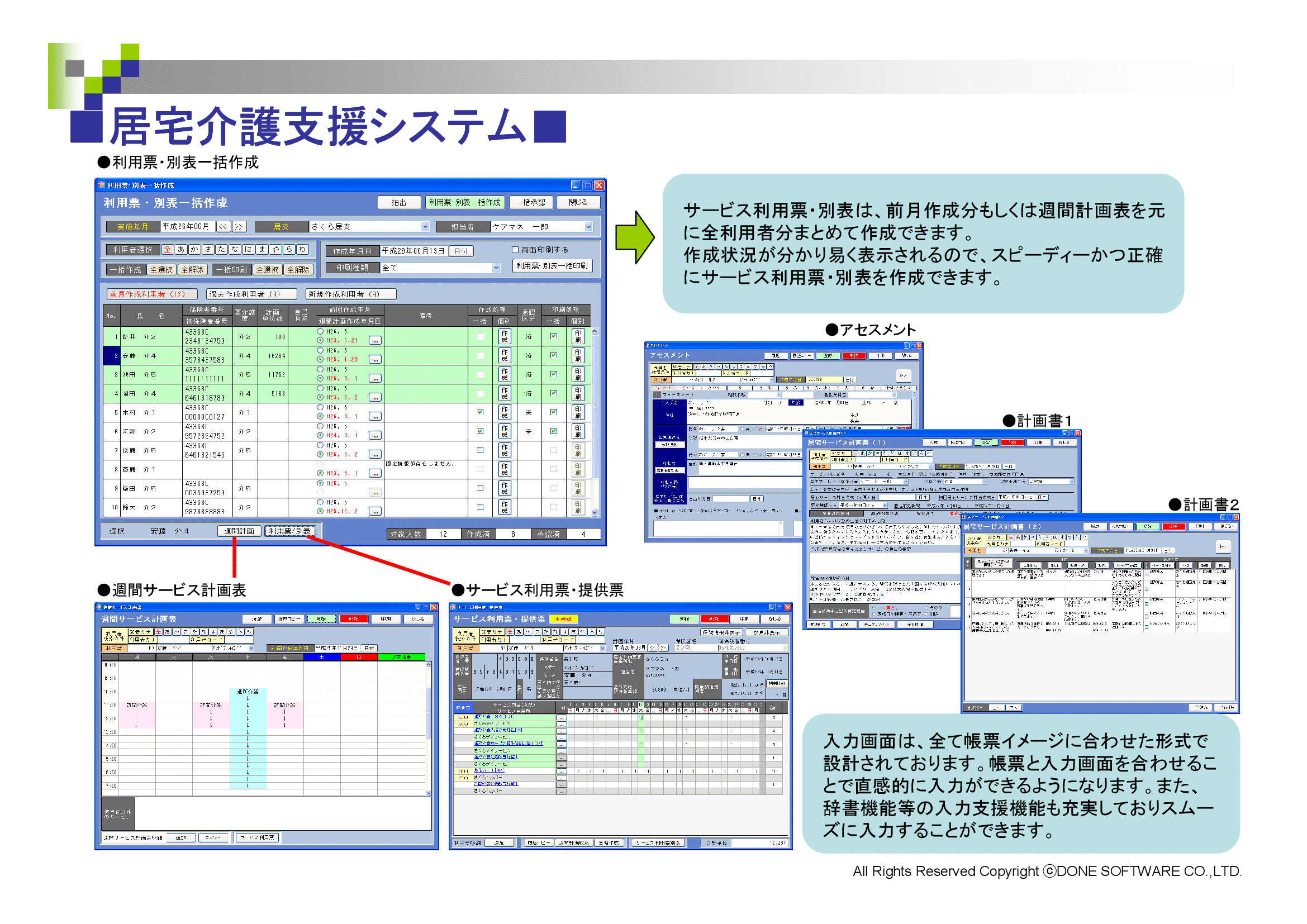Click 全選択 next to 一括印刷

pyautogui.click(x=267, y=270)
